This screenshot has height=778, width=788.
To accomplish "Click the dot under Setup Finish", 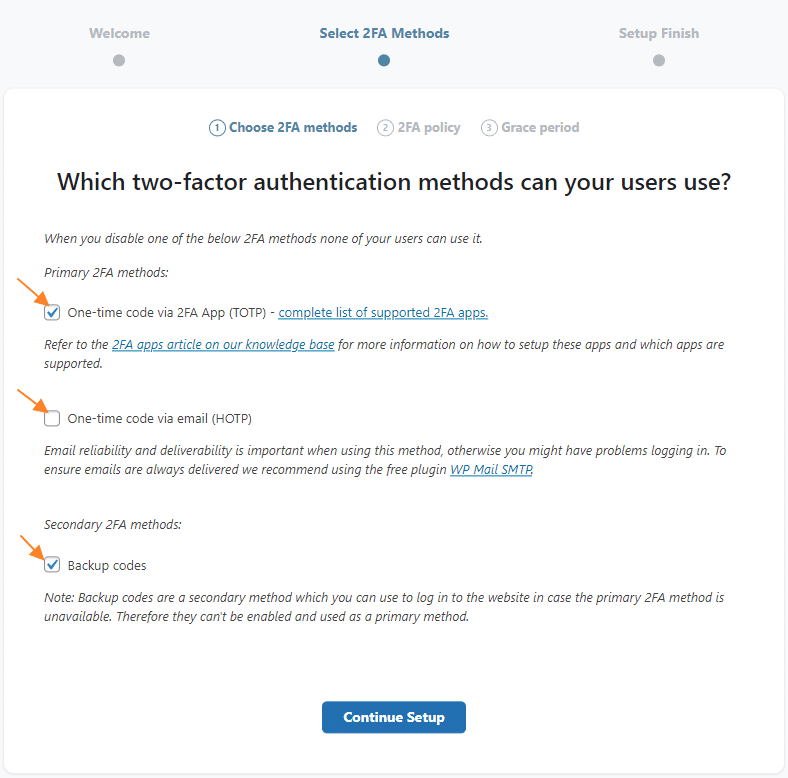I will point(659,60).
